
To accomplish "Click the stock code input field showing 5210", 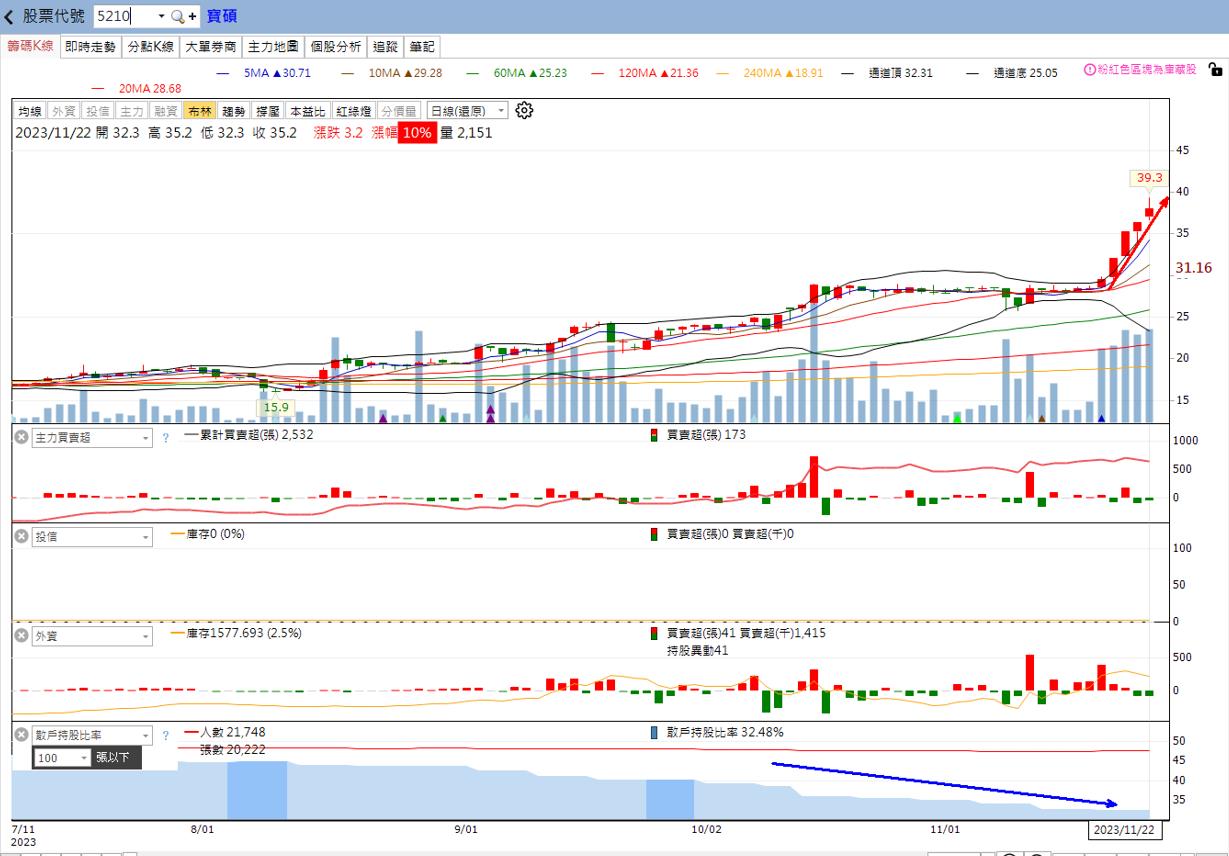I will pos(124,17).
